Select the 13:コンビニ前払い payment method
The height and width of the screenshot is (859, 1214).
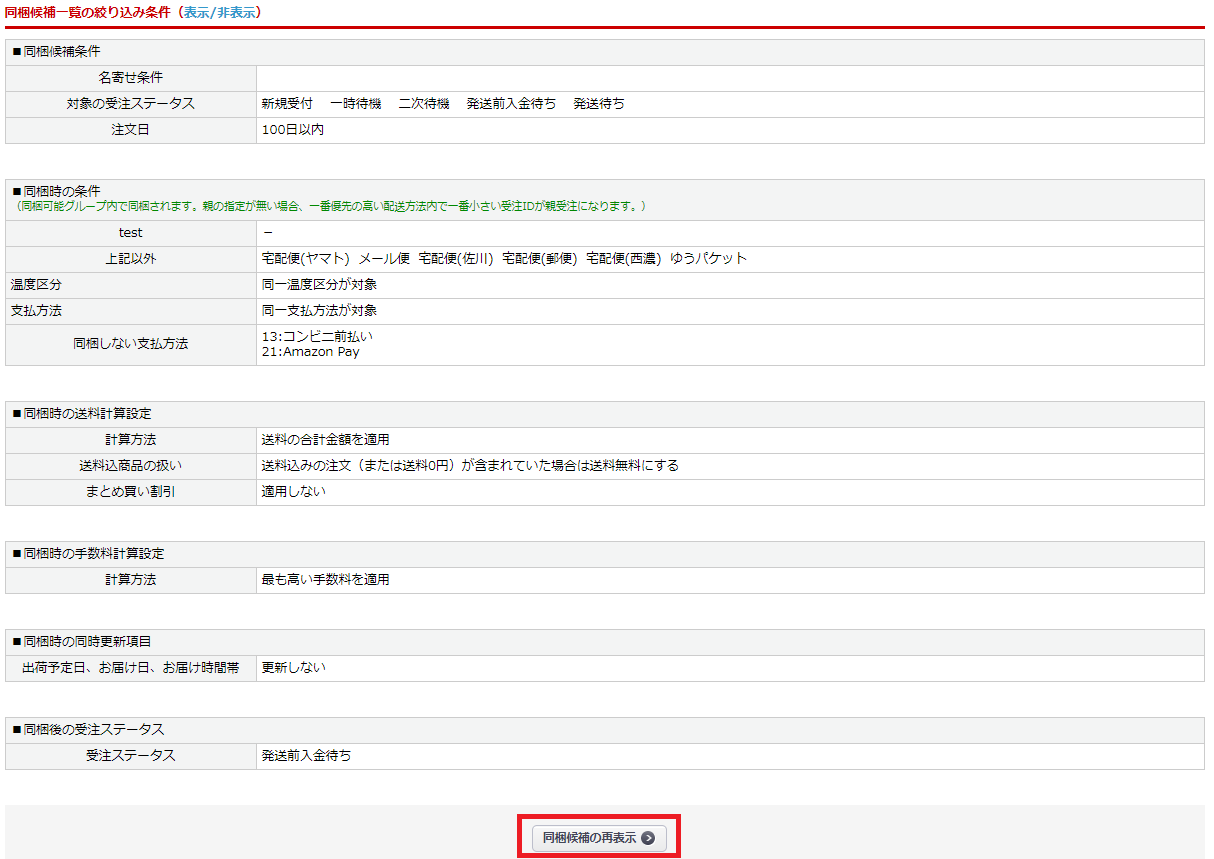pos(317,337)
